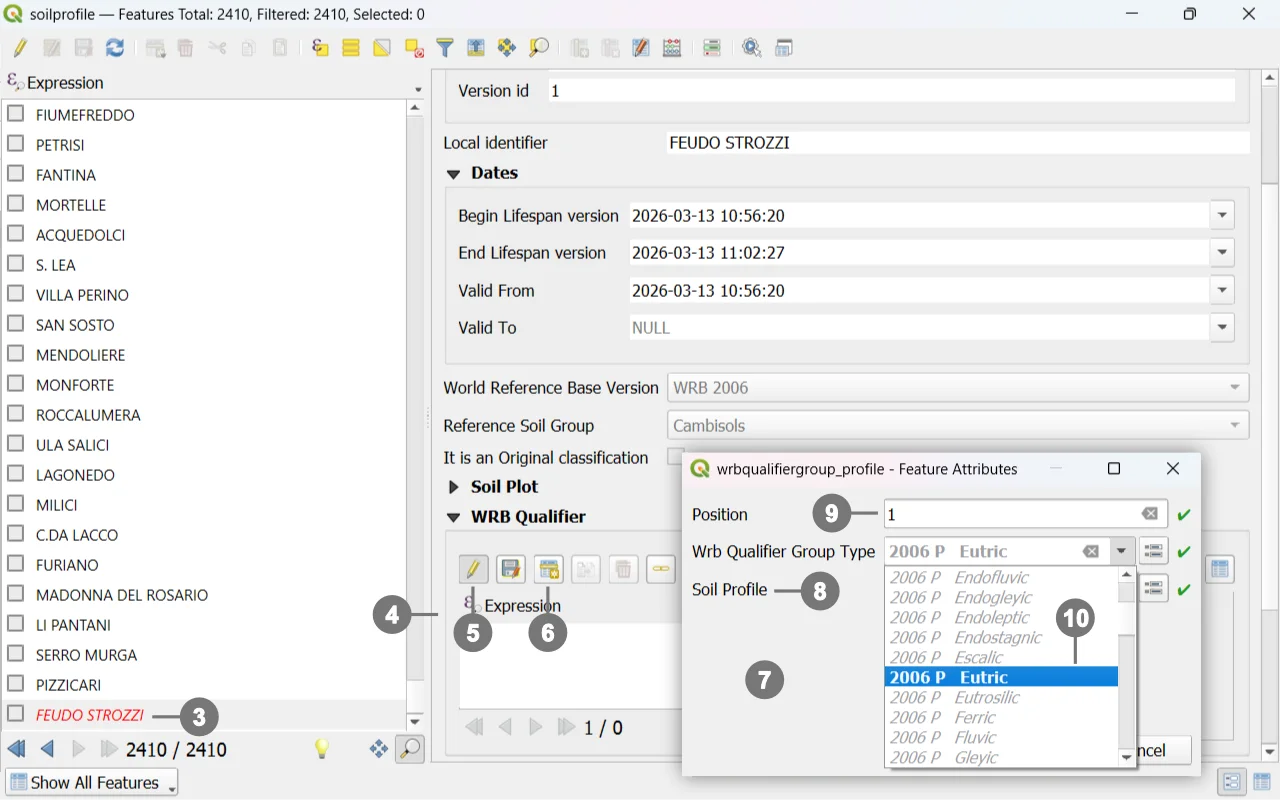Expand the Soil Plot group
Image resolution: width=1280 pixels, height=800 pixels.
pyautogui.click(x=453, y=487)
